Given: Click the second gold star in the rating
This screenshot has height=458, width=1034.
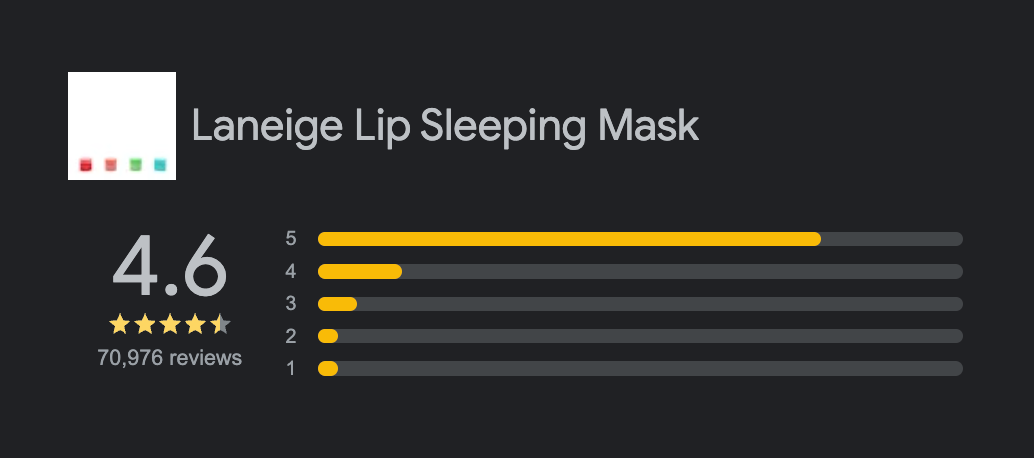Looking at the screenshot, I should (x=145, y=323).
